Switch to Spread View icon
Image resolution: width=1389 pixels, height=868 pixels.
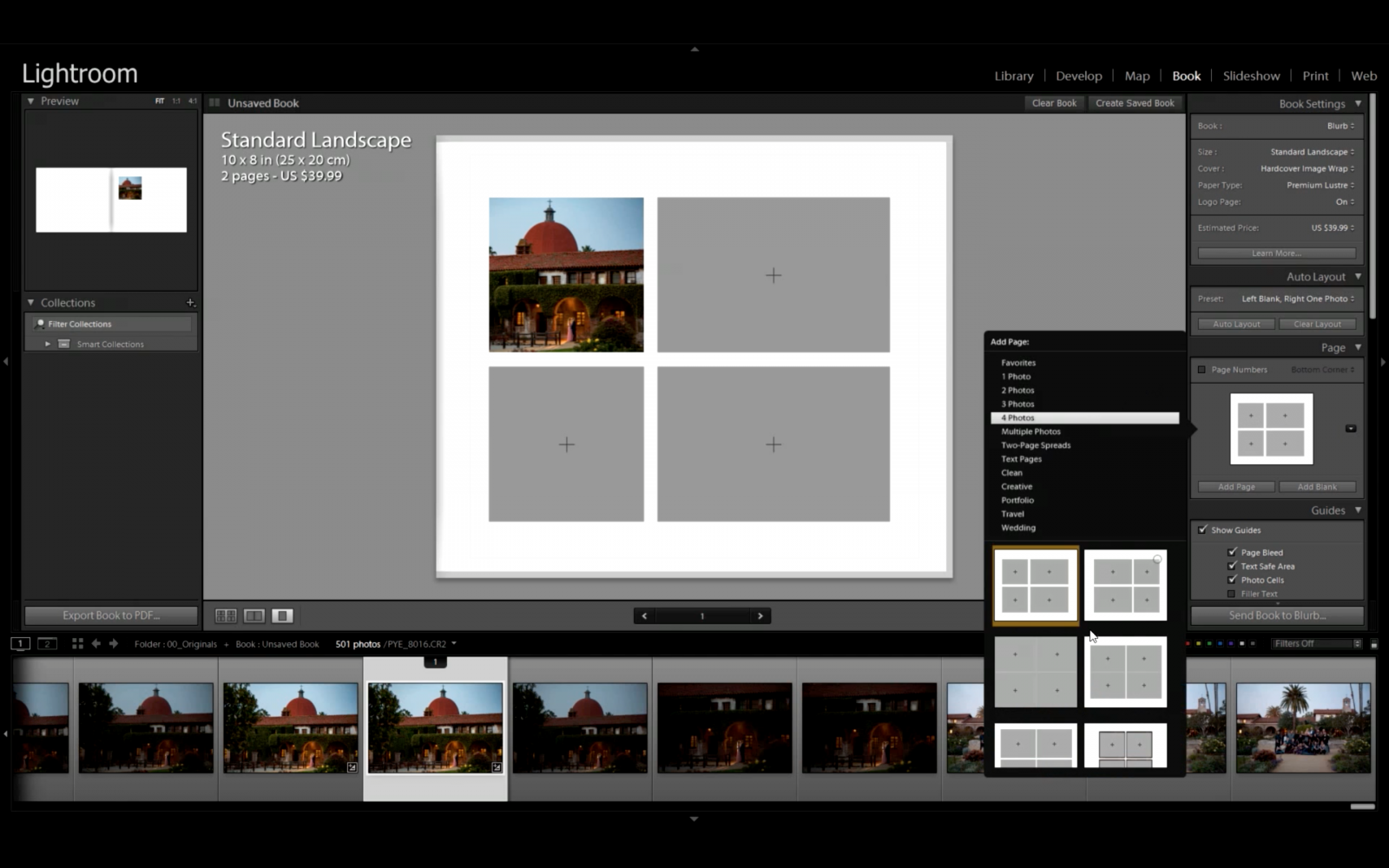[253, 615]
